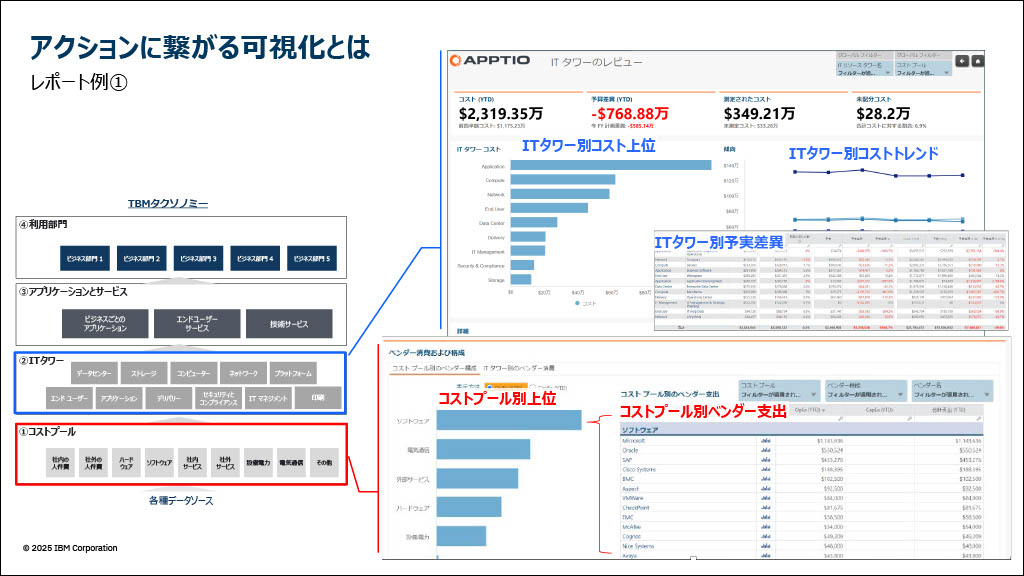Select the ビジネスごとのアプリケーション box
Image resolution: width=1024 pixels, height=576 pixels.
(x=105, y=324)
